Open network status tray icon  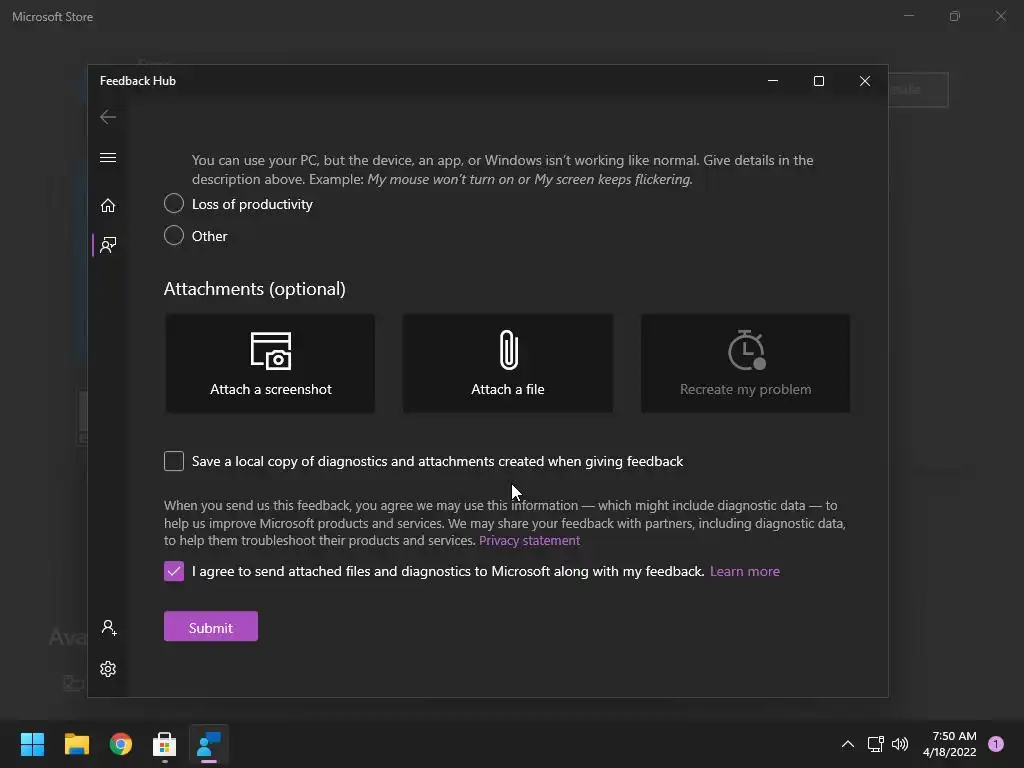pyautogui.click(x=875, y=744)
